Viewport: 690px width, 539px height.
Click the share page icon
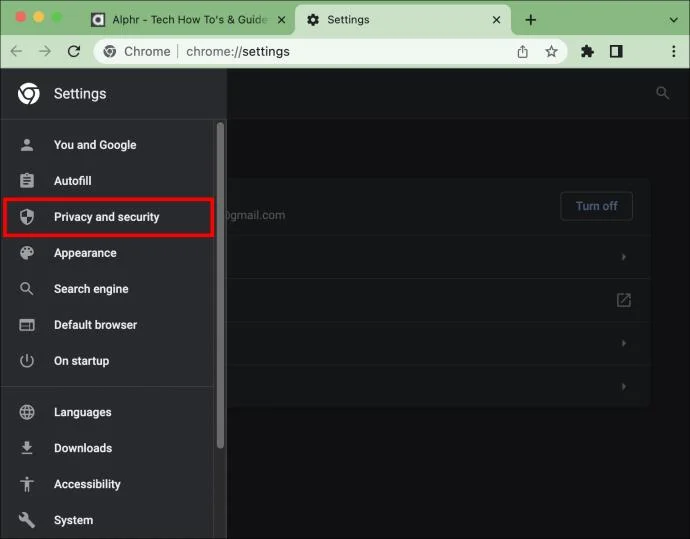tap(522, 51)
